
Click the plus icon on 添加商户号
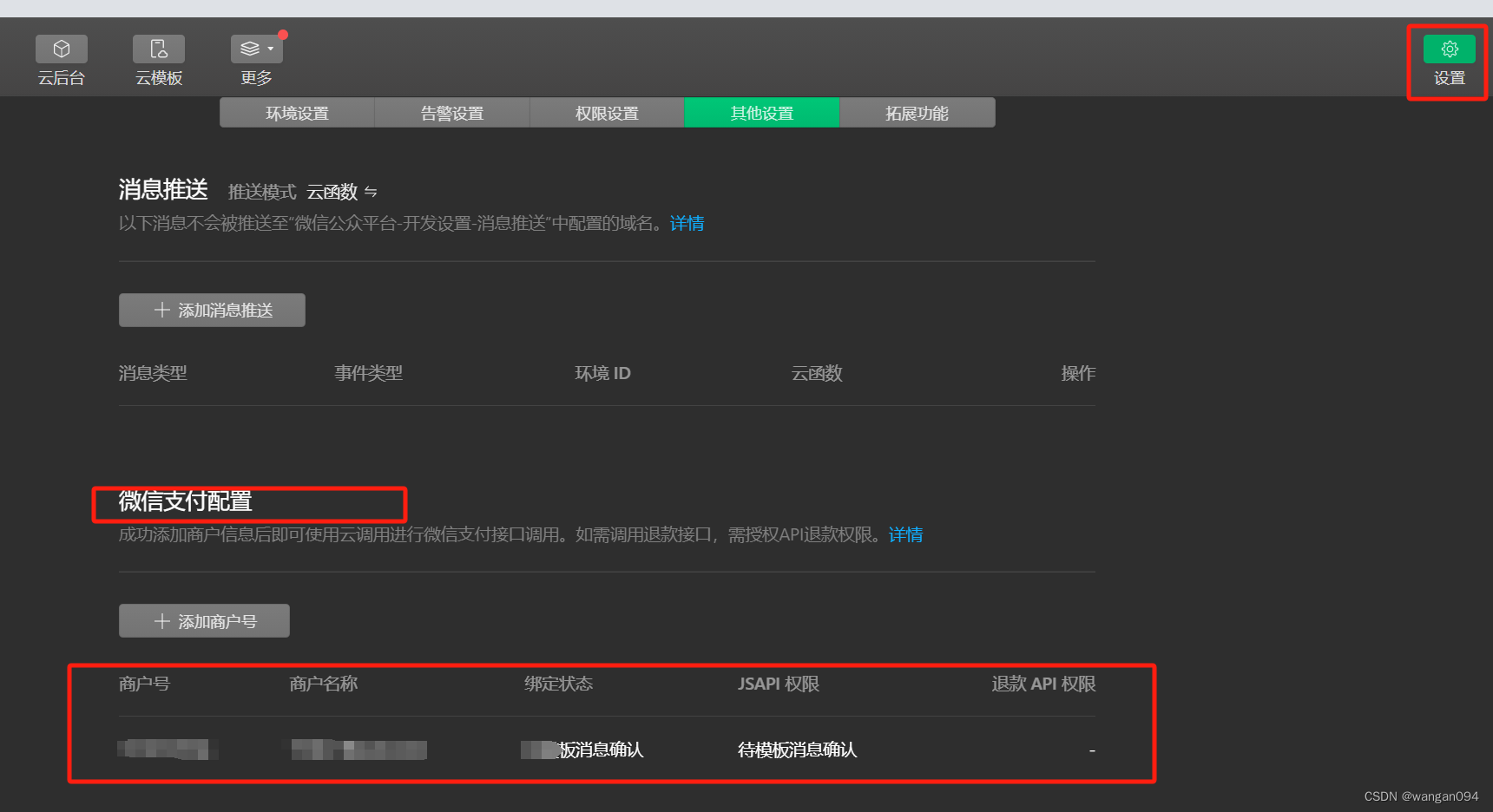[161, 620]
